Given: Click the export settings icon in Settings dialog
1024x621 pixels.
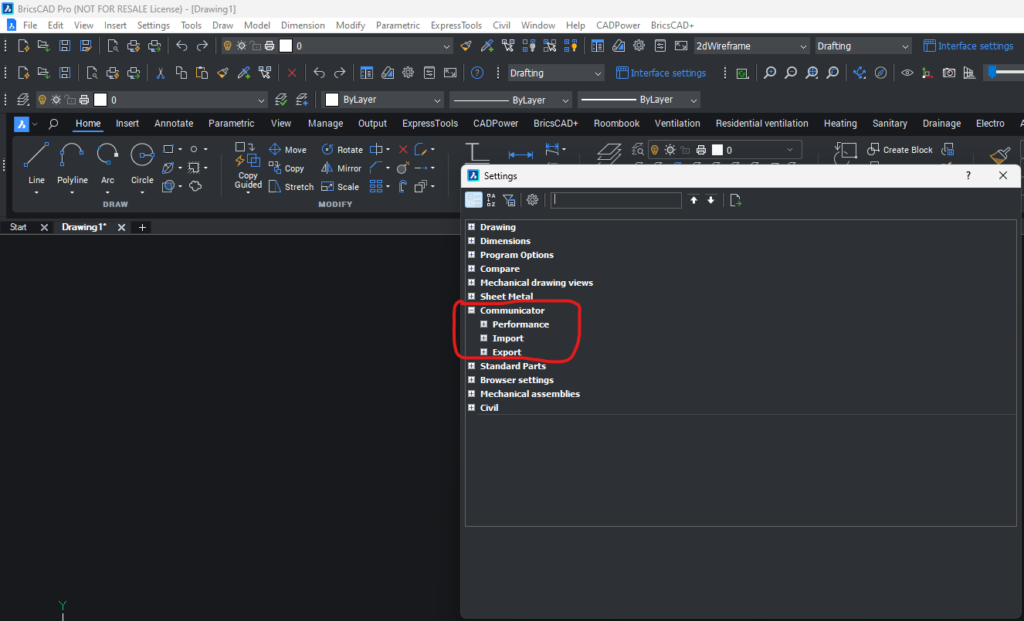Looking at the screenshot, I should pyautogui.click(x=735, y=200).
